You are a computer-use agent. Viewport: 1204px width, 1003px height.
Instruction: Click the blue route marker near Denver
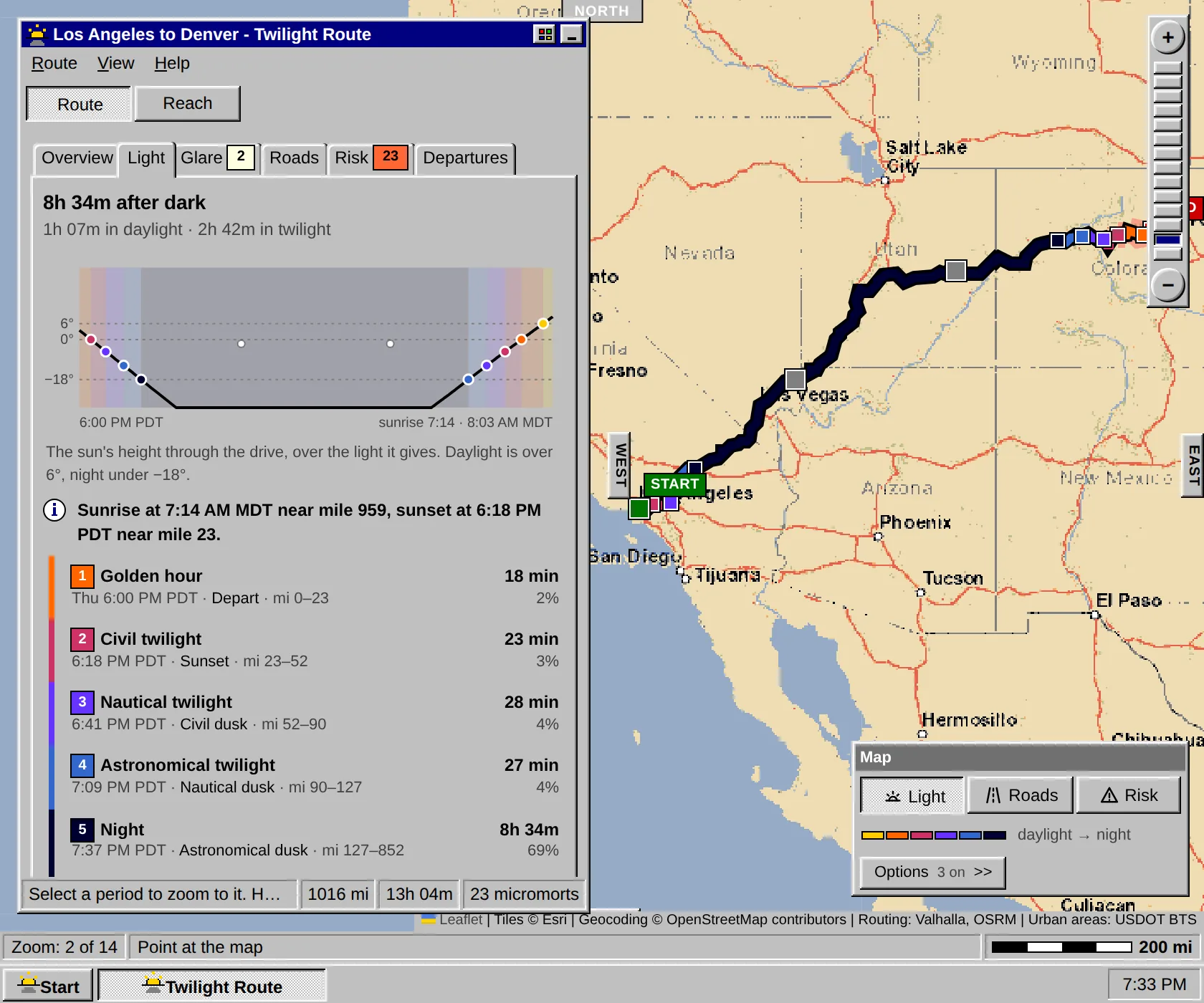point(1082,236)
